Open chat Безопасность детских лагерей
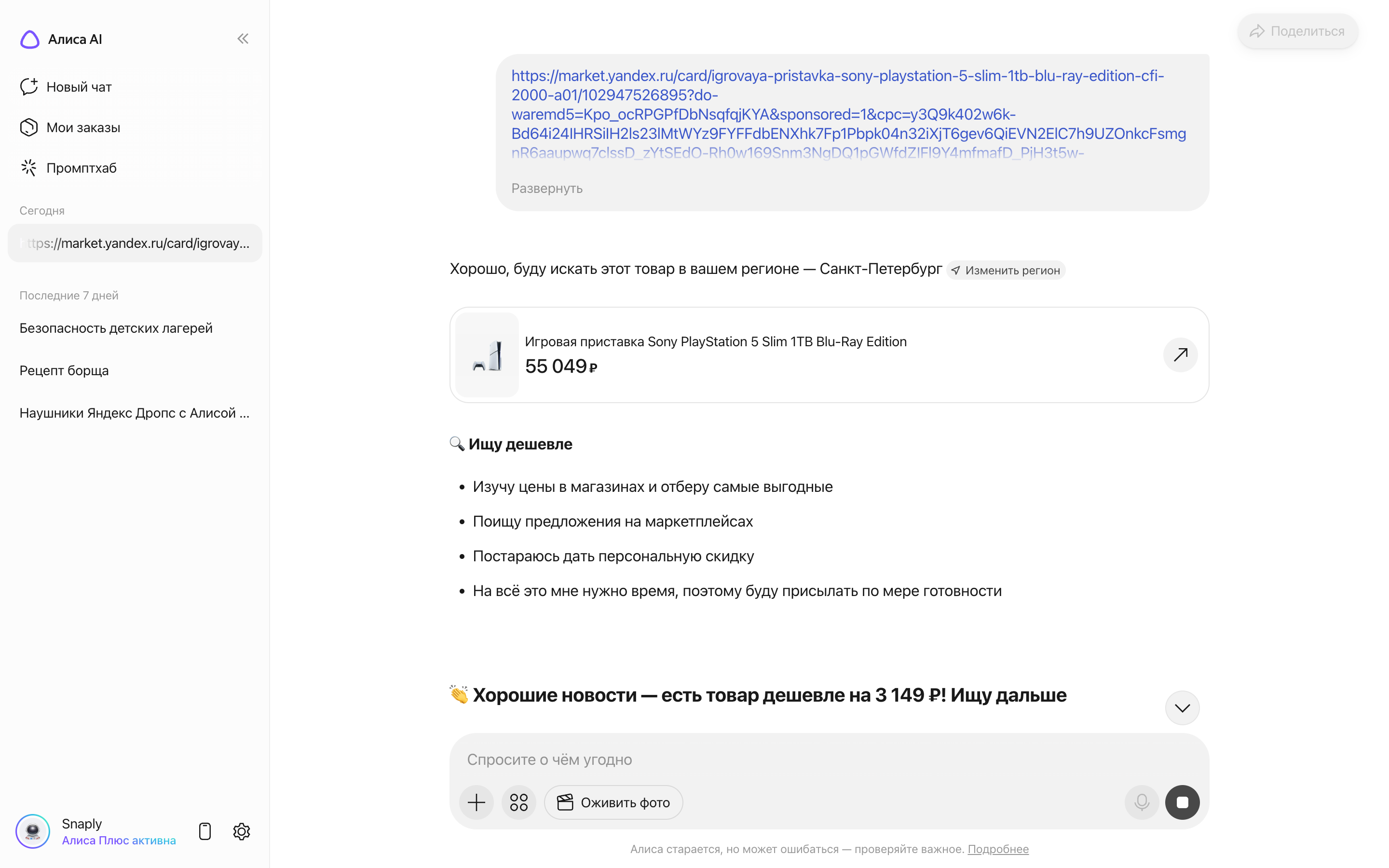Image resolution: width=1389 pixels, height=868 pixels. [x=116, y=328]
